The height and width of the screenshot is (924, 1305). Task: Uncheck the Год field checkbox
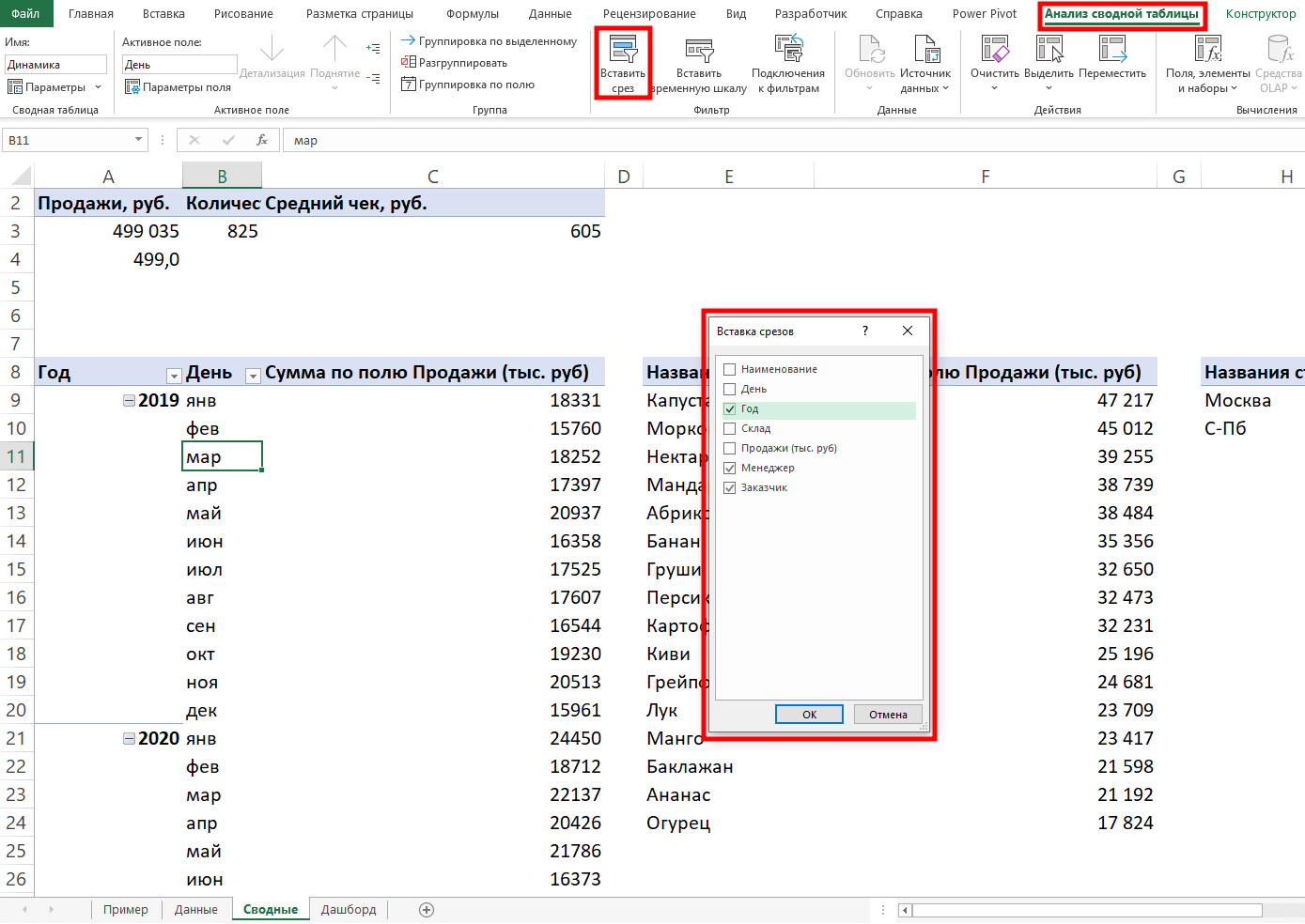pos(730,408)
